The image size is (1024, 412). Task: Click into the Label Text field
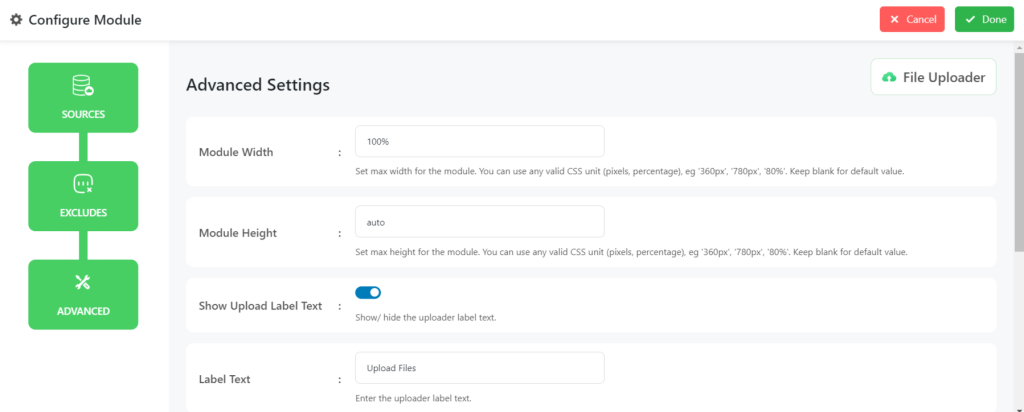pos(479,368)
